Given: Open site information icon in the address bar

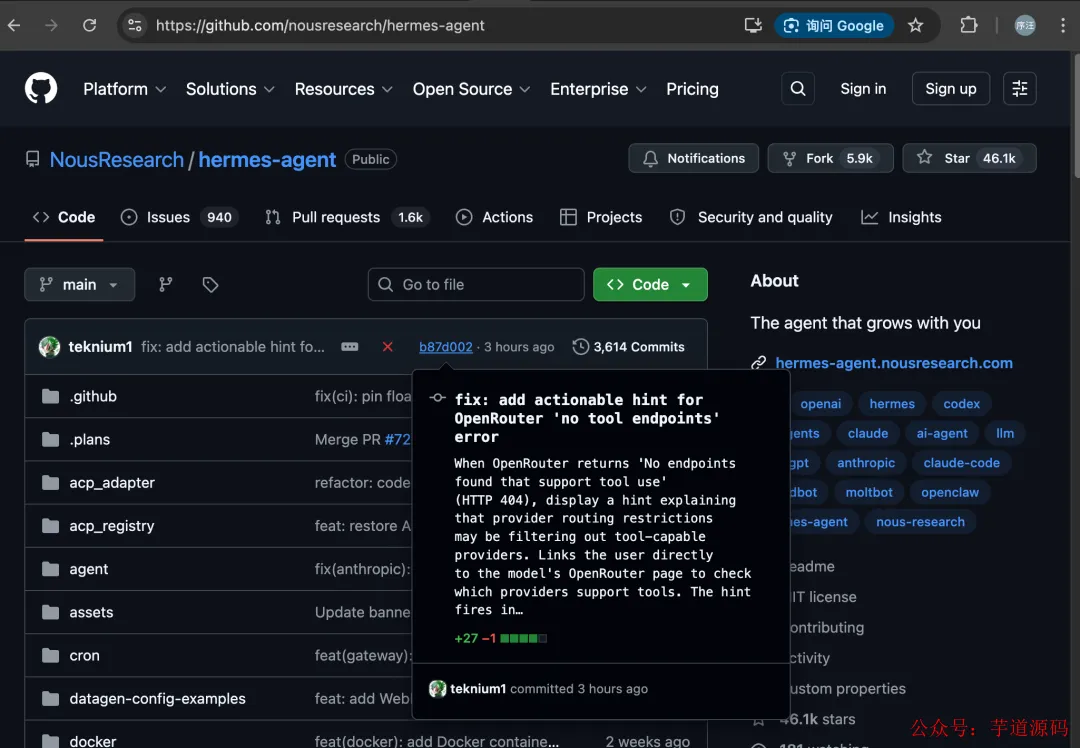Looking at the screenshot, I should (x=135, y=25).
